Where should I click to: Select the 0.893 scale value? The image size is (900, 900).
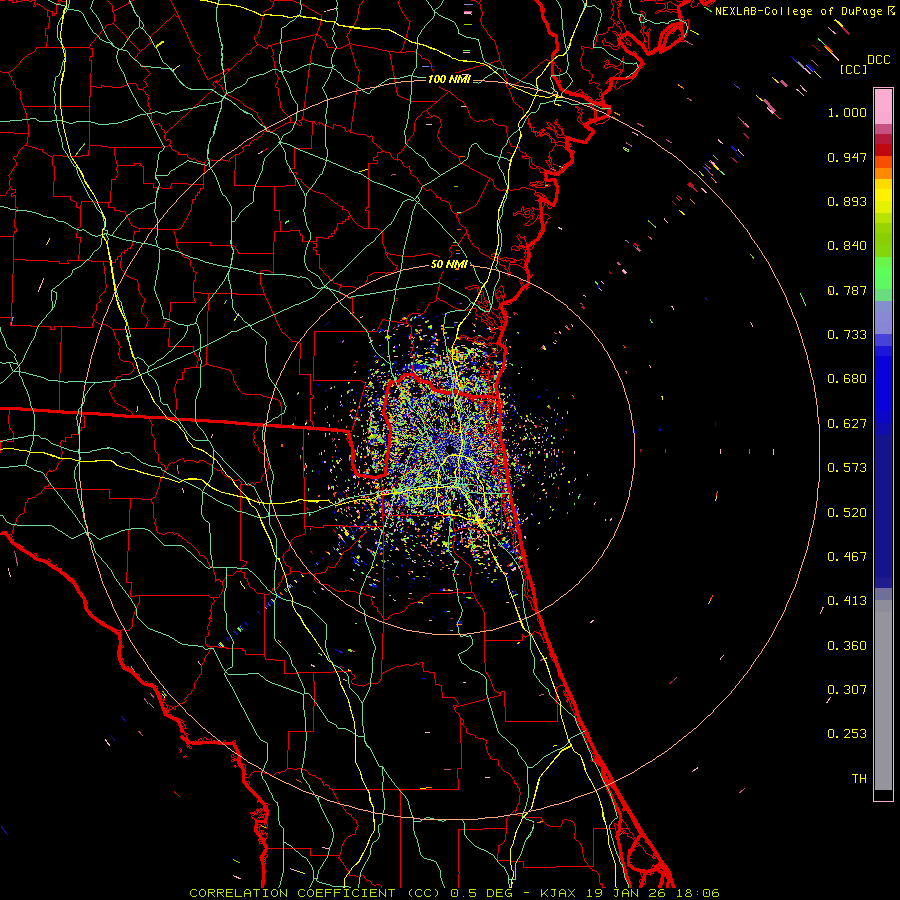(847, 201)
